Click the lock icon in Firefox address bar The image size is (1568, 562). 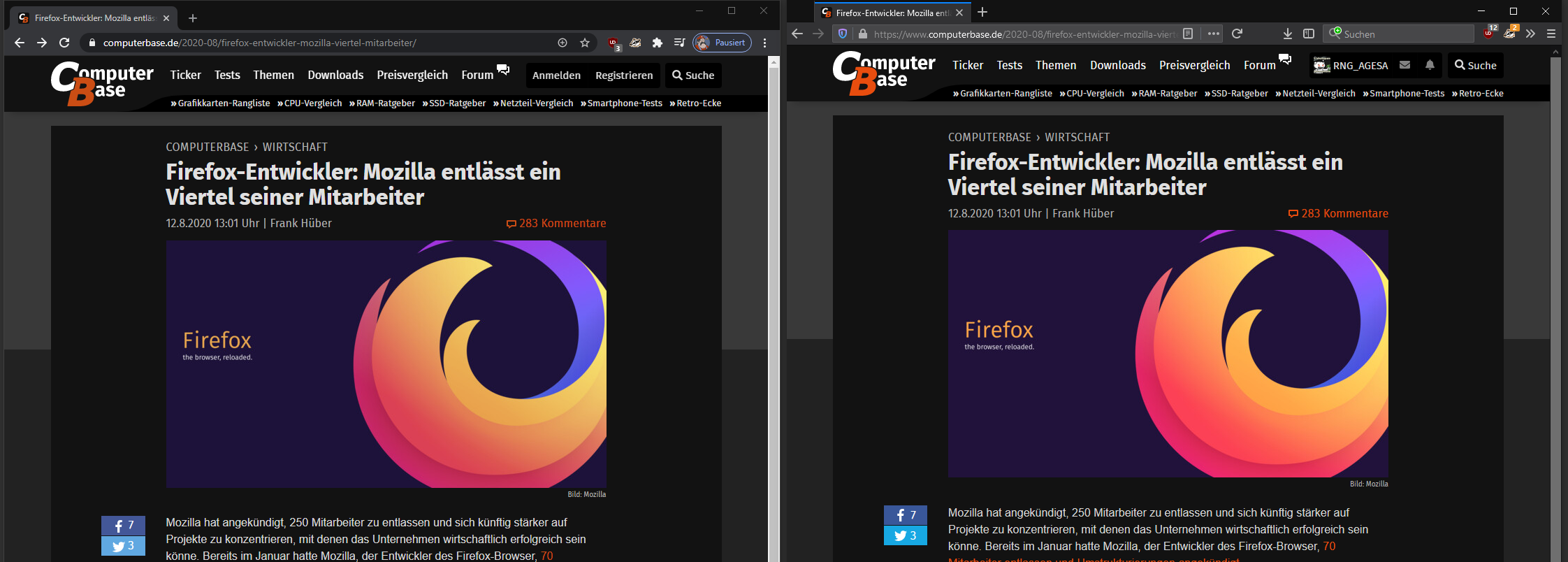(x=863, y=34)
